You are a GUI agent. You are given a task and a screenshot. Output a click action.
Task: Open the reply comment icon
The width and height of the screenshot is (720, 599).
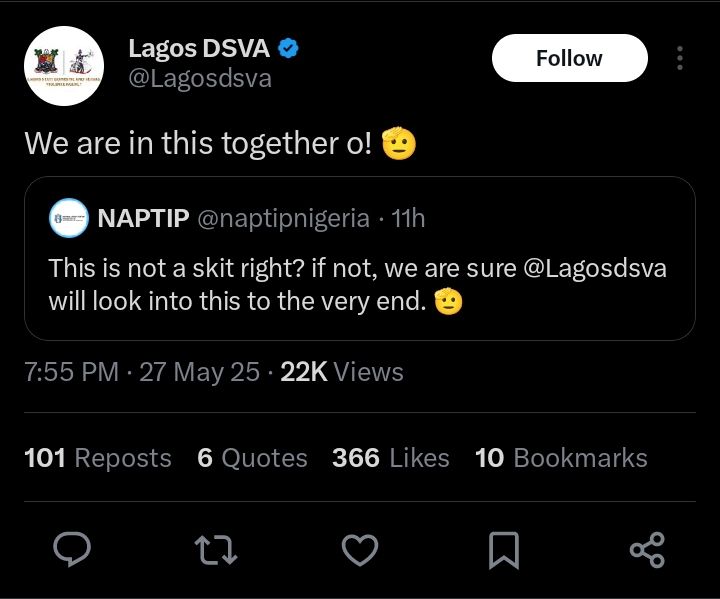[x=72, y=549]
